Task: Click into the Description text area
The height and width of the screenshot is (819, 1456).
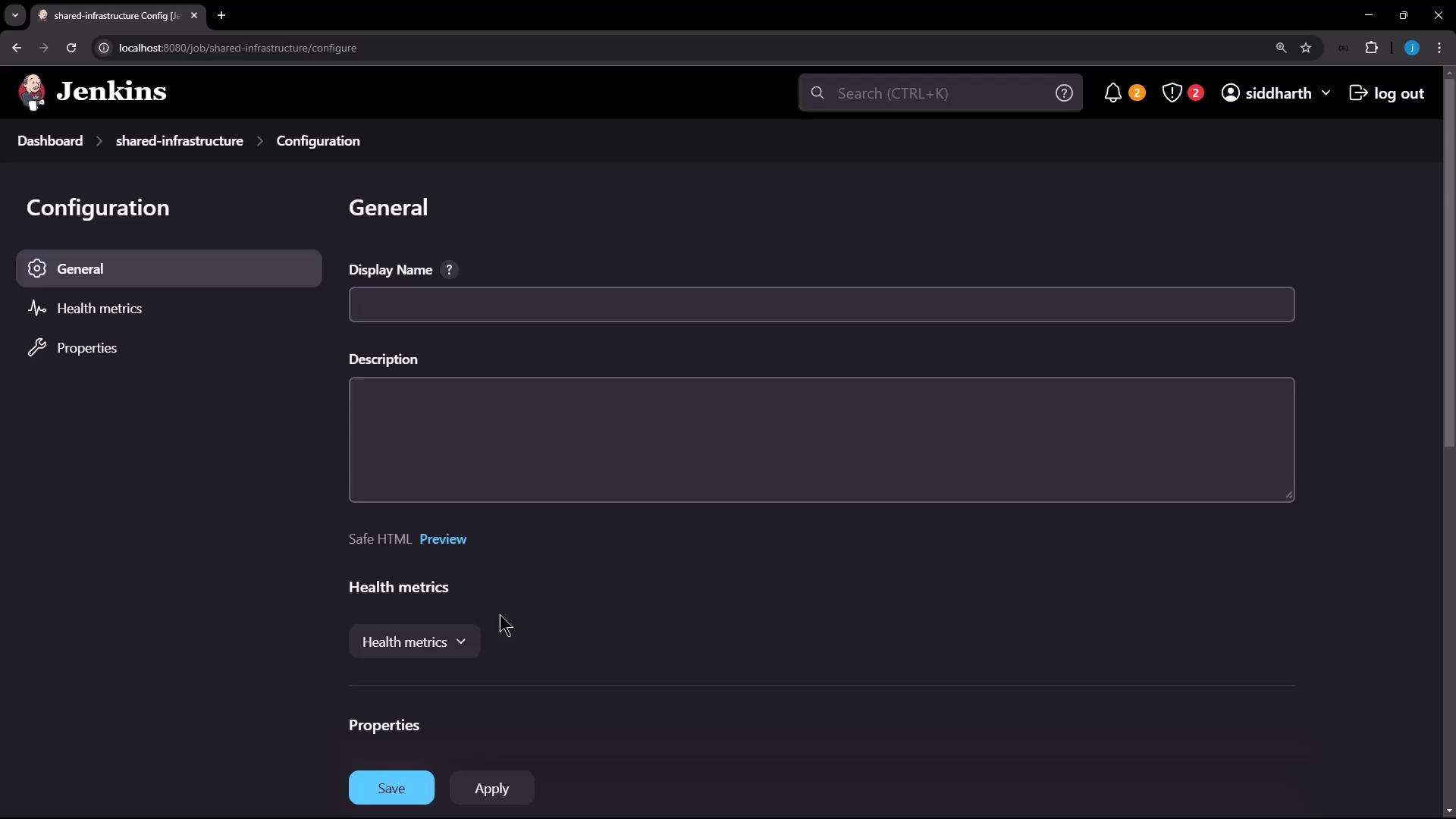Action: [x=821, y=440]
